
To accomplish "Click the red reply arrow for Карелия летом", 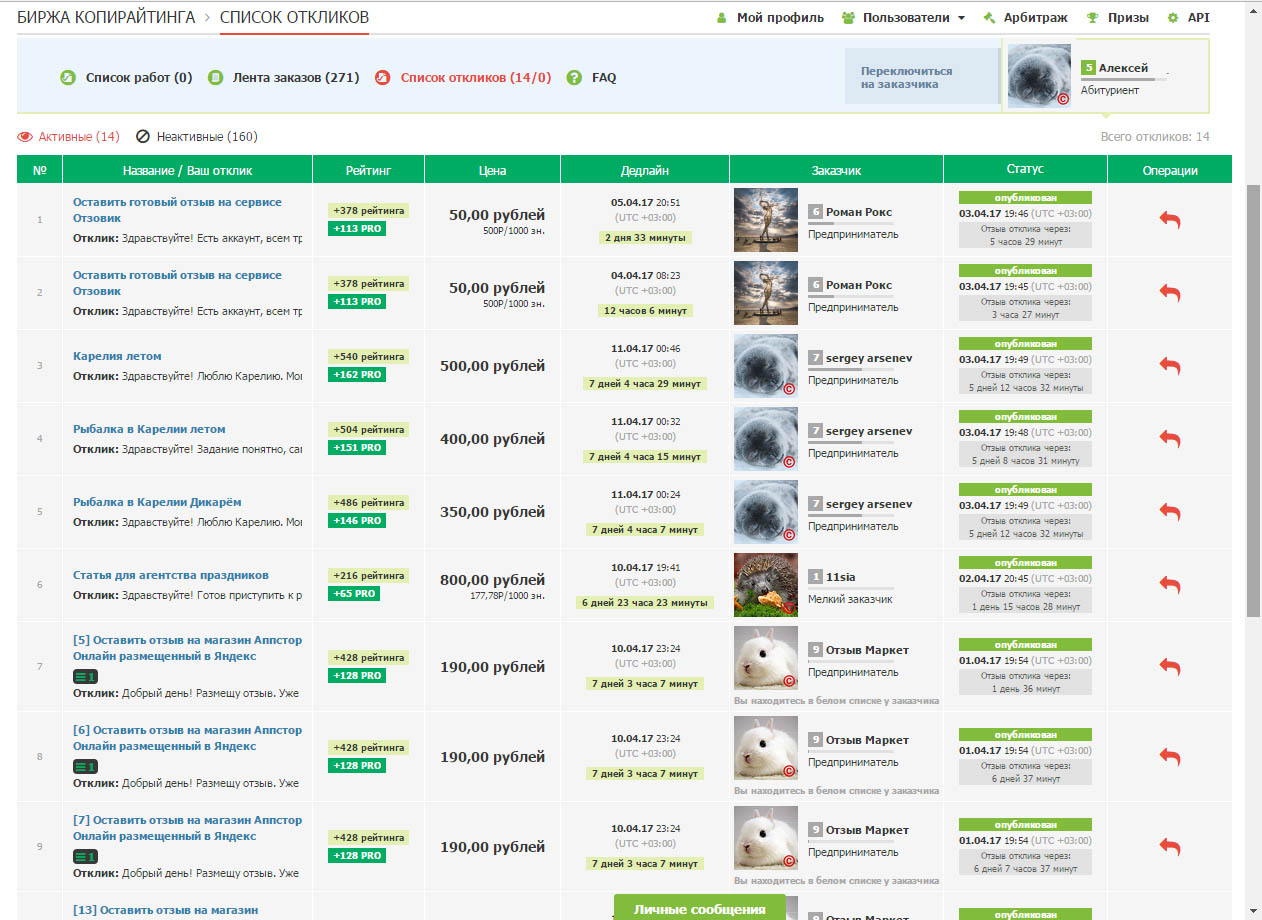I will pyautogui.click(x=1170, y=366).
